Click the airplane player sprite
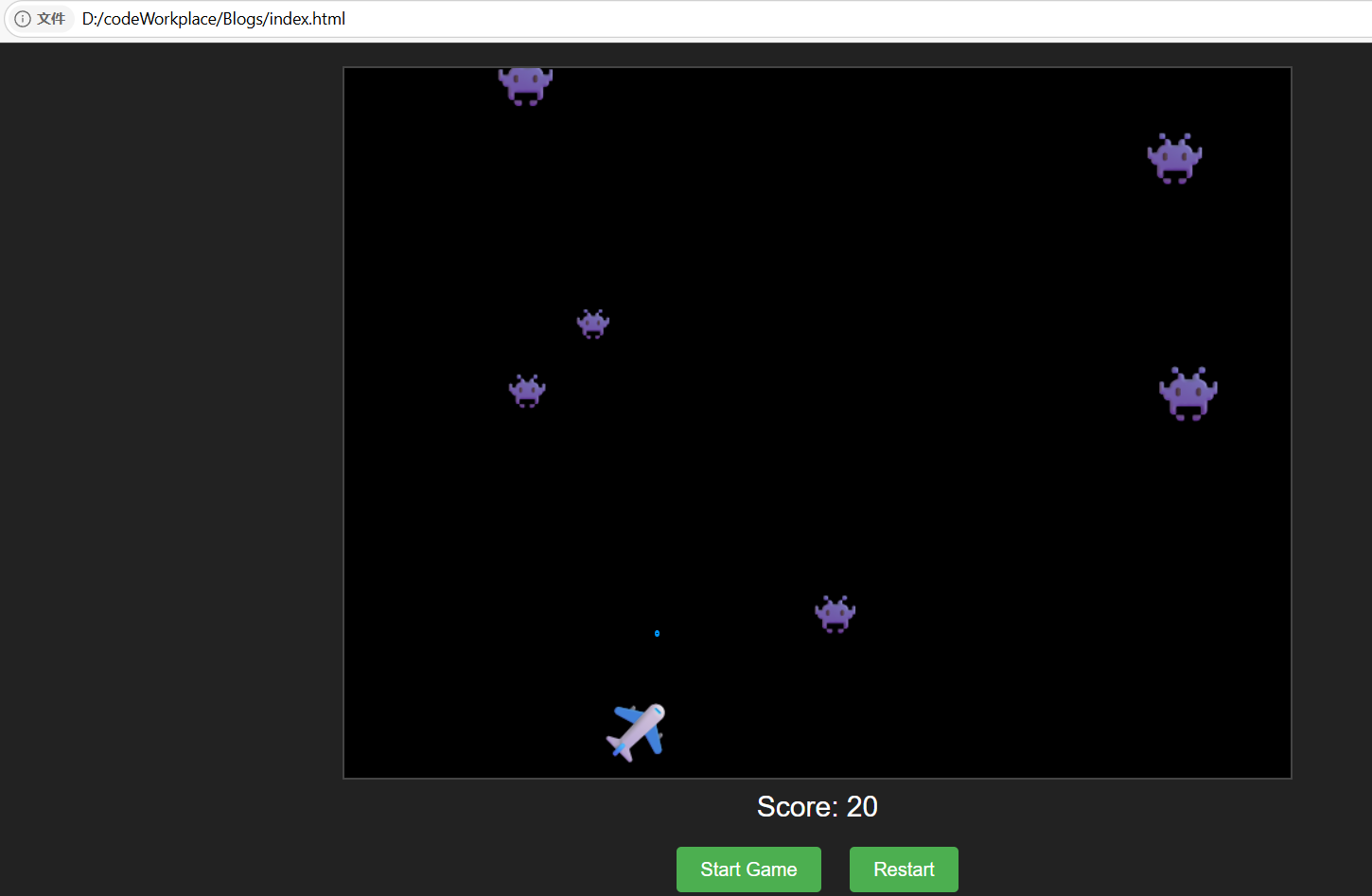Viewport: 1372px width, 896px height. coord(636,731)
